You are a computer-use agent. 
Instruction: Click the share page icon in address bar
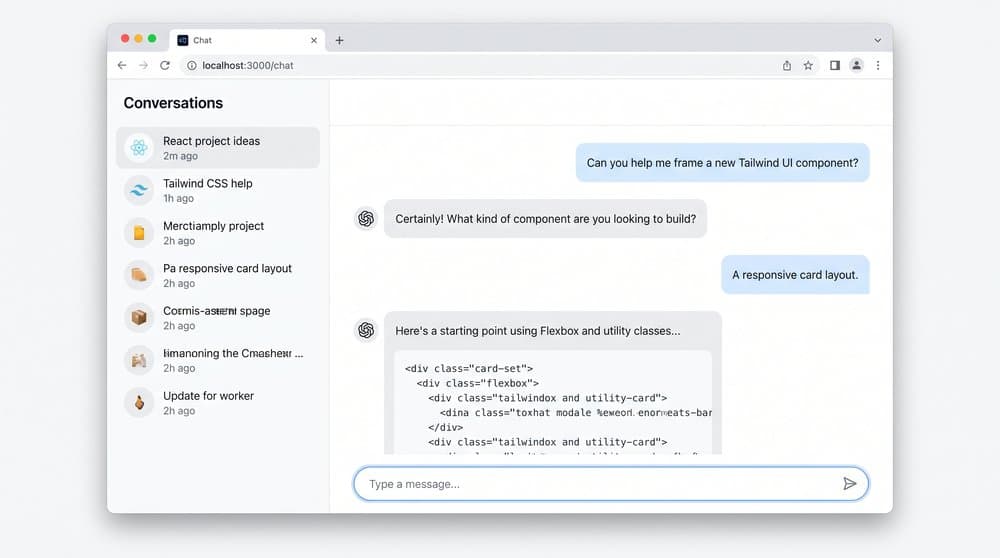[x=787, y=65]
